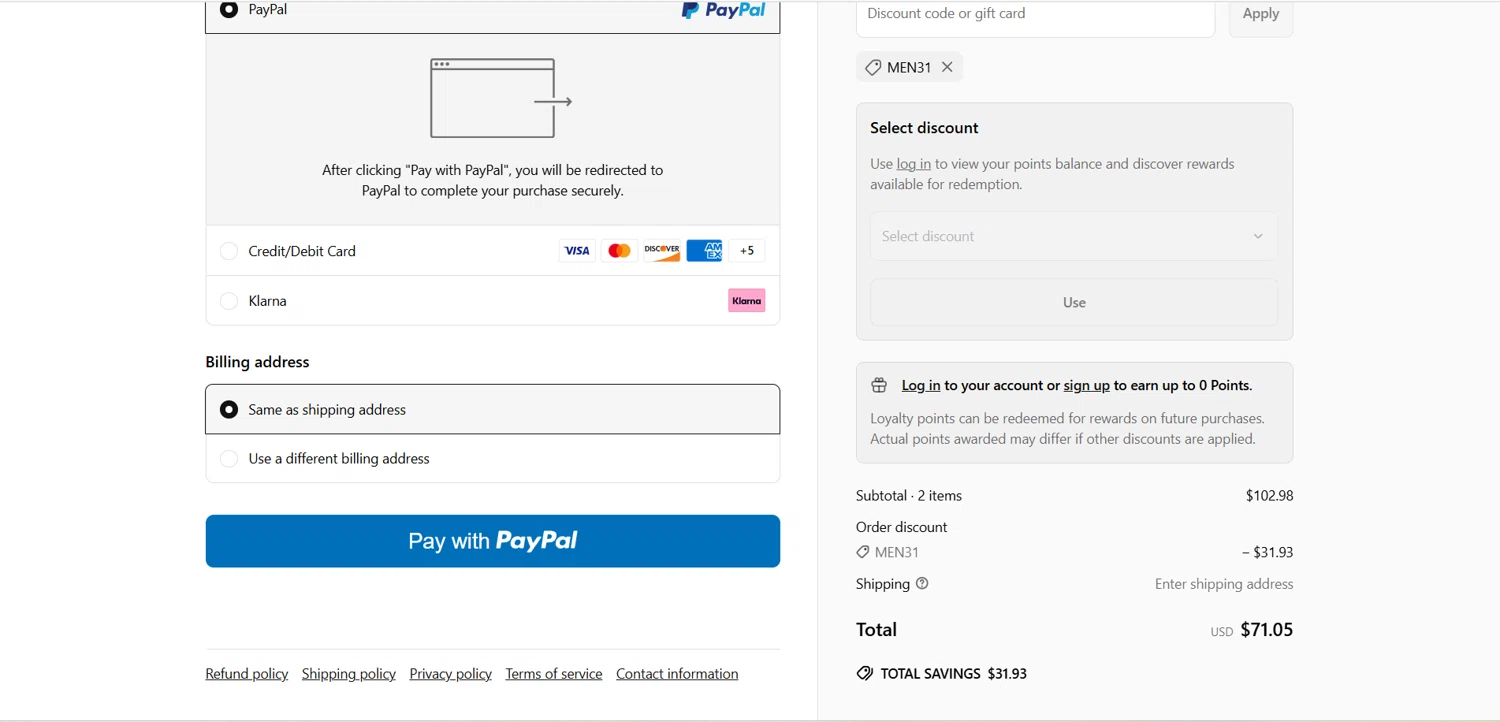Click the Visa card icon
The image size is (1500, 722).
(577, 251)
